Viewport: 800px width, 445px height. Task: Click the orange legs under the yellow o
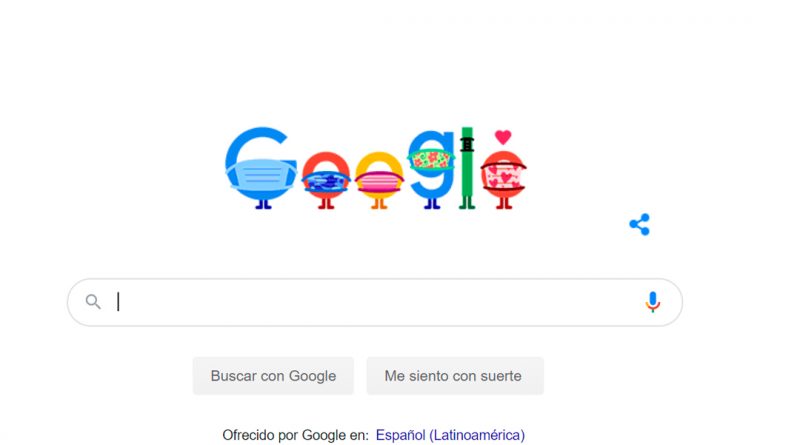(379, 204)
